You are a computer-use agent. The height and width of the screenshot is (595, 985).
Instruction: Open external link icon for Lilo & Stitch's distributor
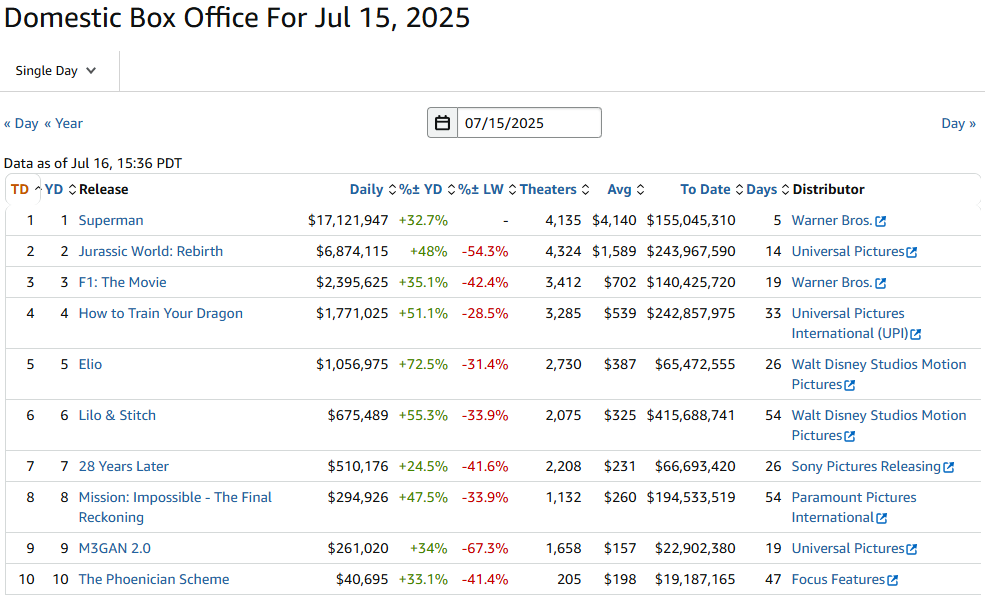[x=849, y=436]
